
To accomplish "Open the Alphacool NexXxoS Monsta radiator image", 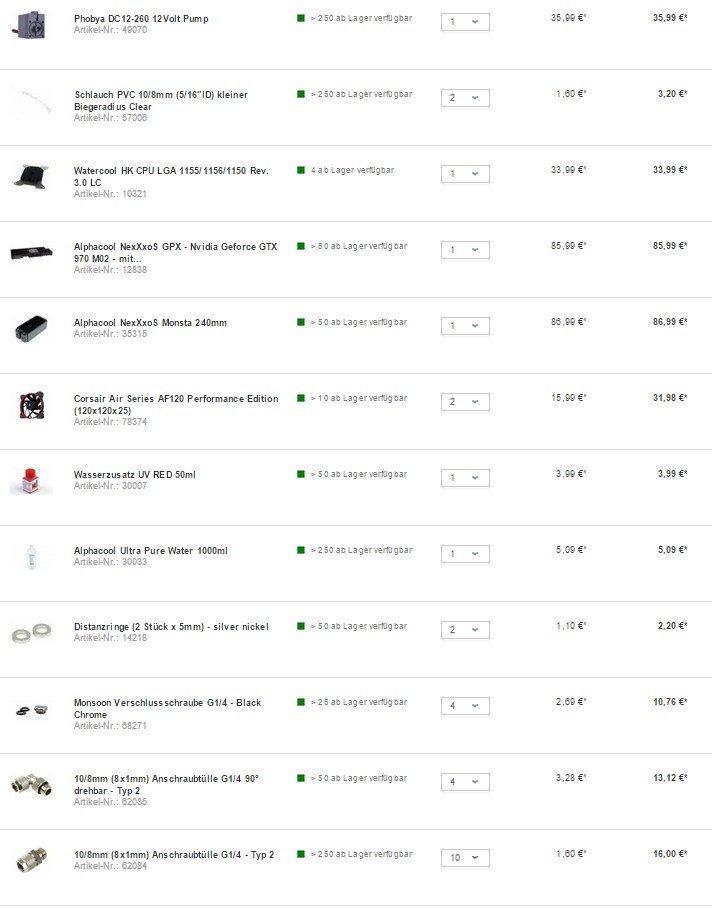I will 31,328.
